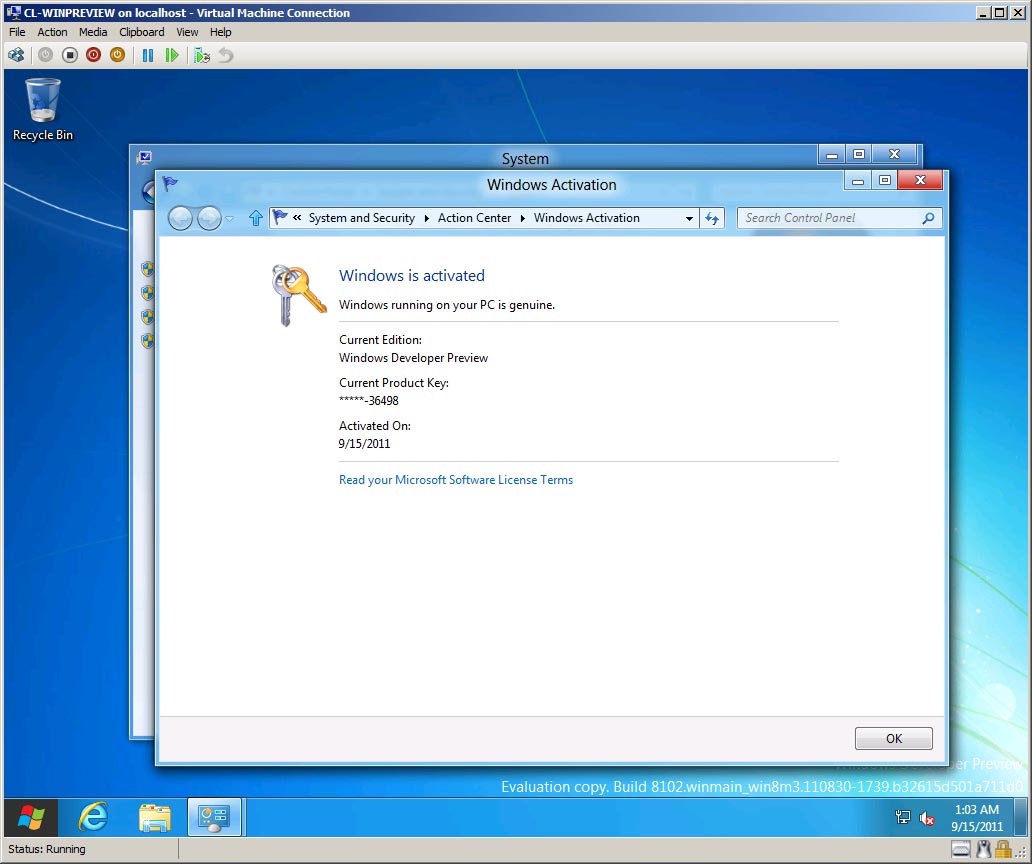Viewport: 1032px width, 864px height.
Task: Open Internet Explorer from the taskbar
Action: [x=93, y=818]
